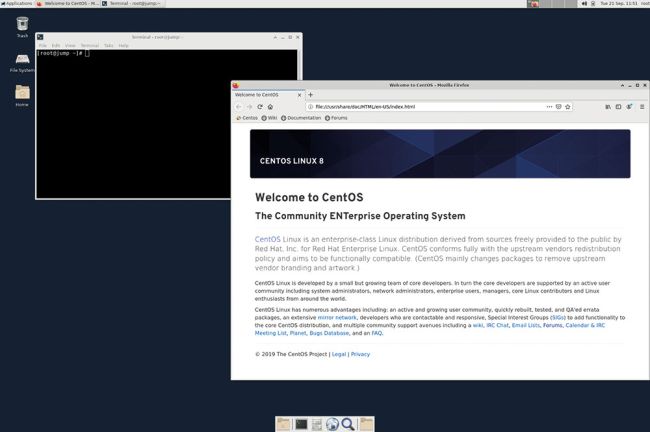Open the Documentation bookmark in bookmarks toolbar
The image size is (650, 432).
(301, 118)
